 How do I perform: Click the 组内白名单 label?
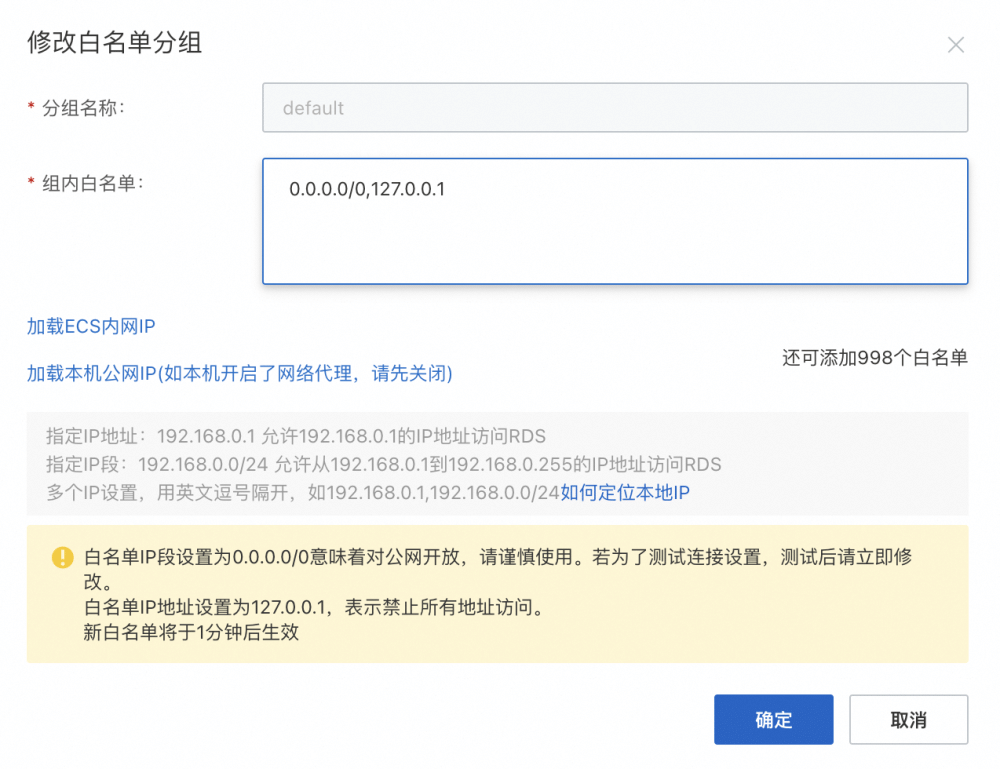tap(92, 183)
